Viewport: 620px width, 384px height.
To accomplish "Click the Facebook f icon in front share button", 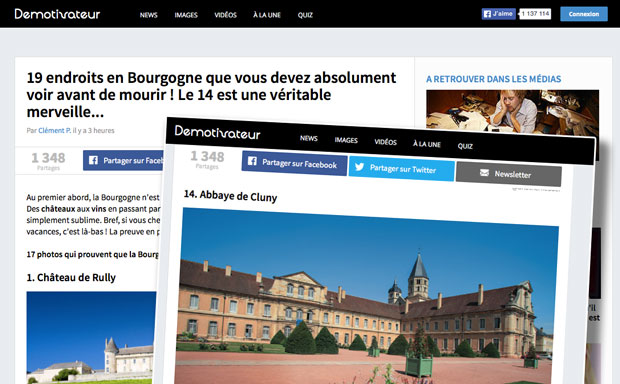I will pos(252,161).
